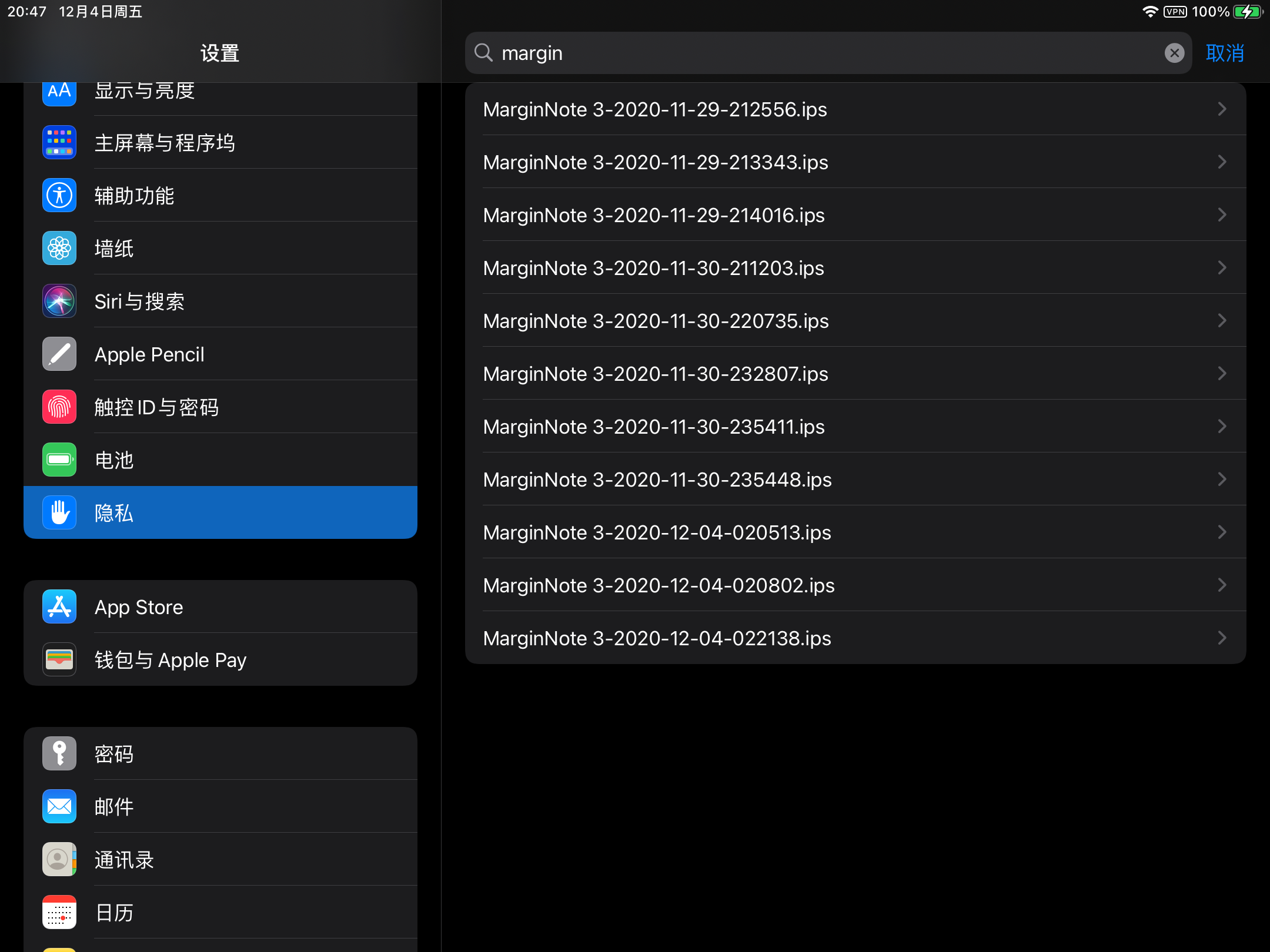This screenshot has width=1270, height=952.
Task: Expand chevron for 2020-11-30-235448.ips
Action: (1222, 479)
